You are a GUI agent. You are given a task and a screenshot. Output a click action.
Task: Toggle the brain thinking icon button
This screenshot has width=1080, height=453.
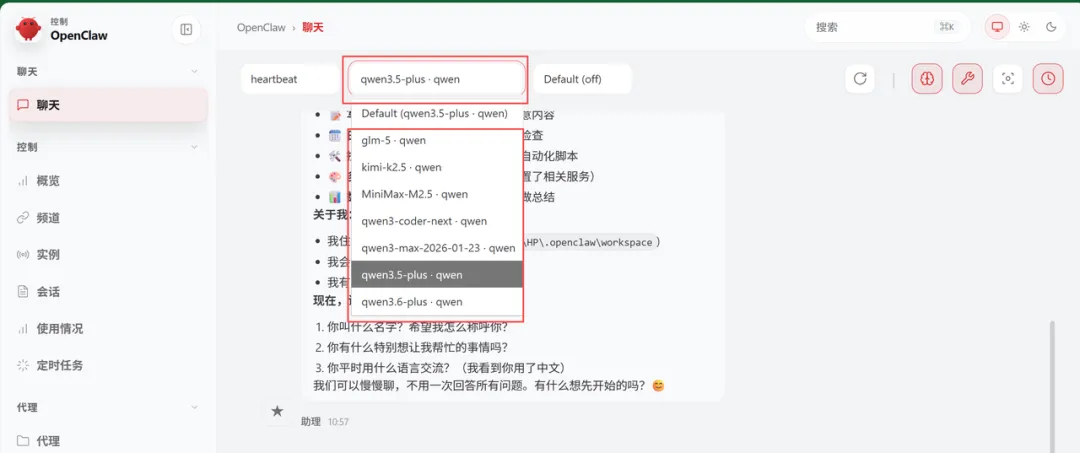[x=926, y=79]
